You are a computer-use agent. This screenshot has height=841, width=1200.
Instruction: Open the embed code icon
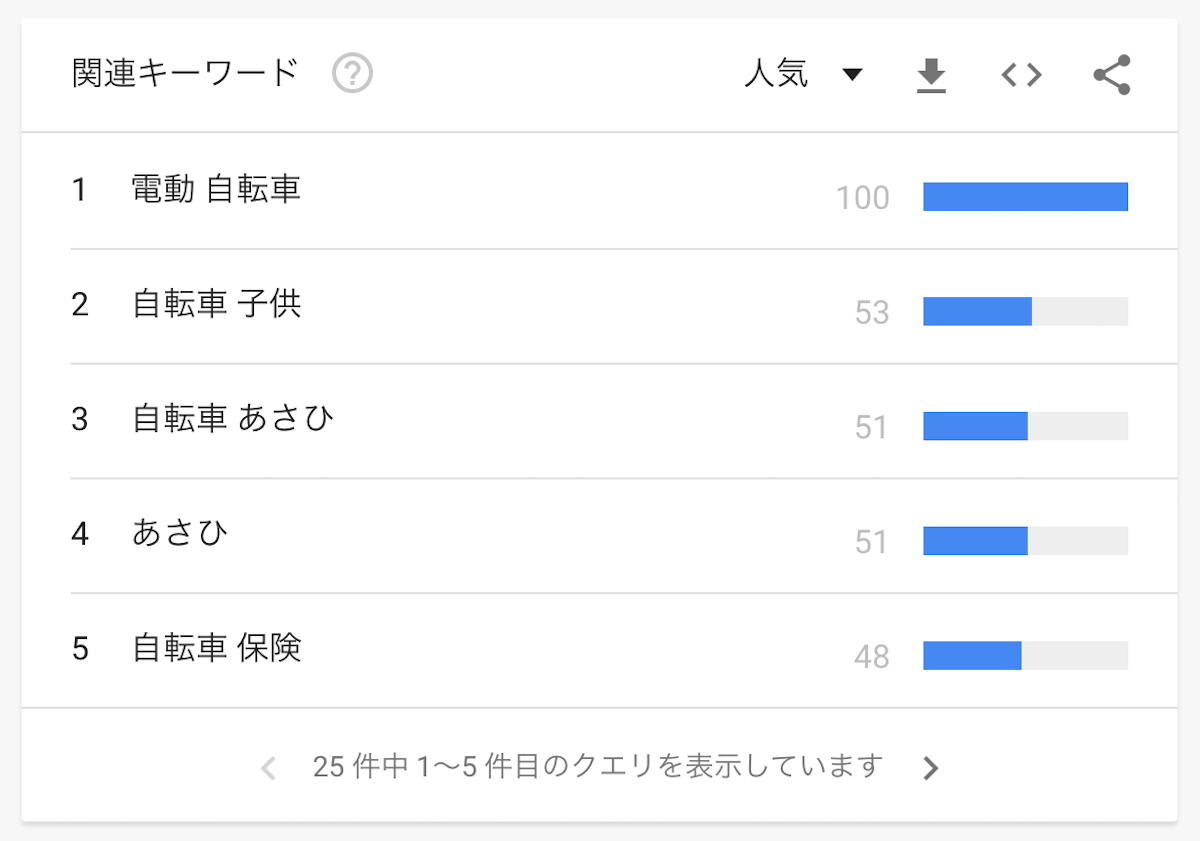(x=1021, y=75)
